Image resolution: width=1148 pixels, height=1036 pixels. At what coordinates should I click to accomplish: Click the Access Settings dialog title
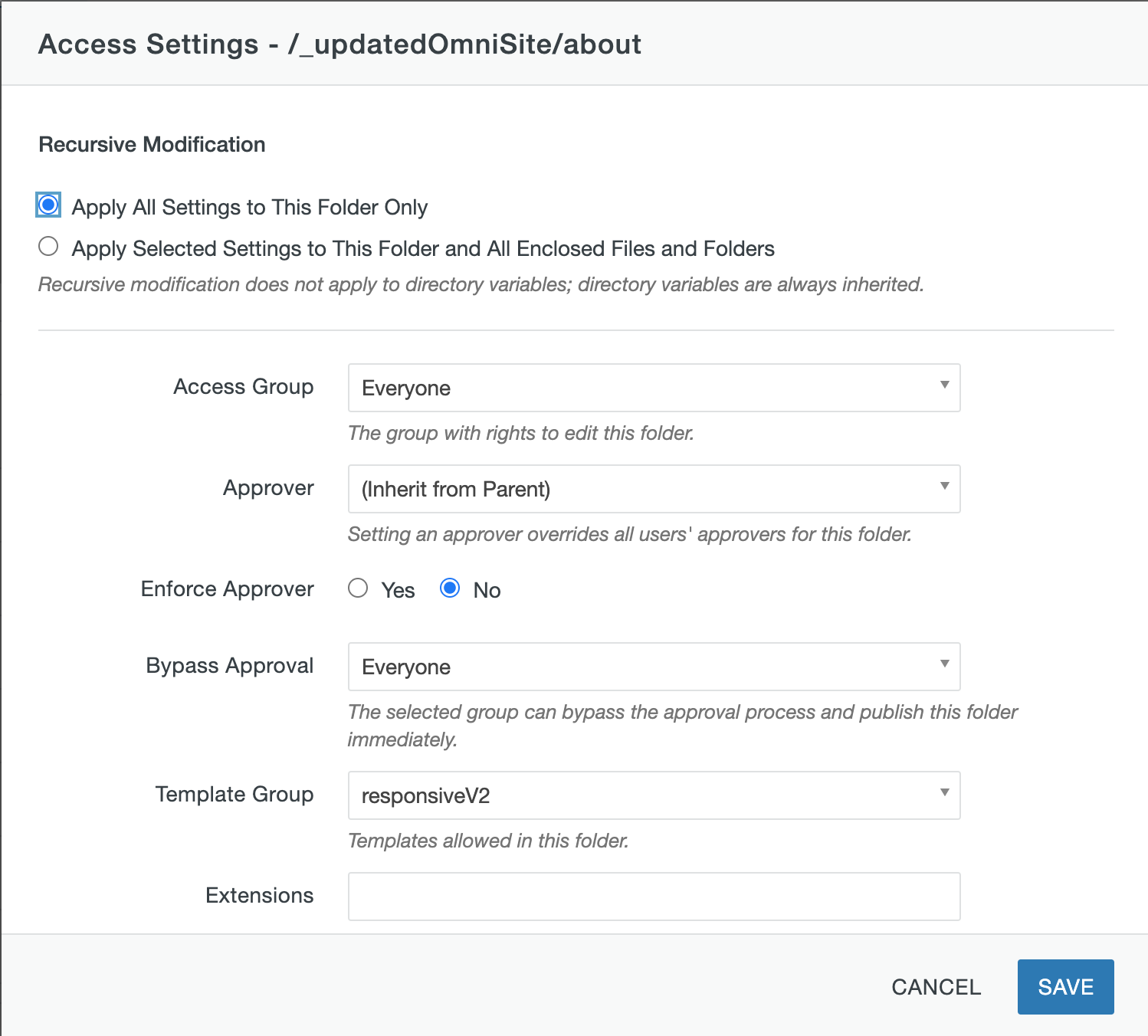coord(339,44)
